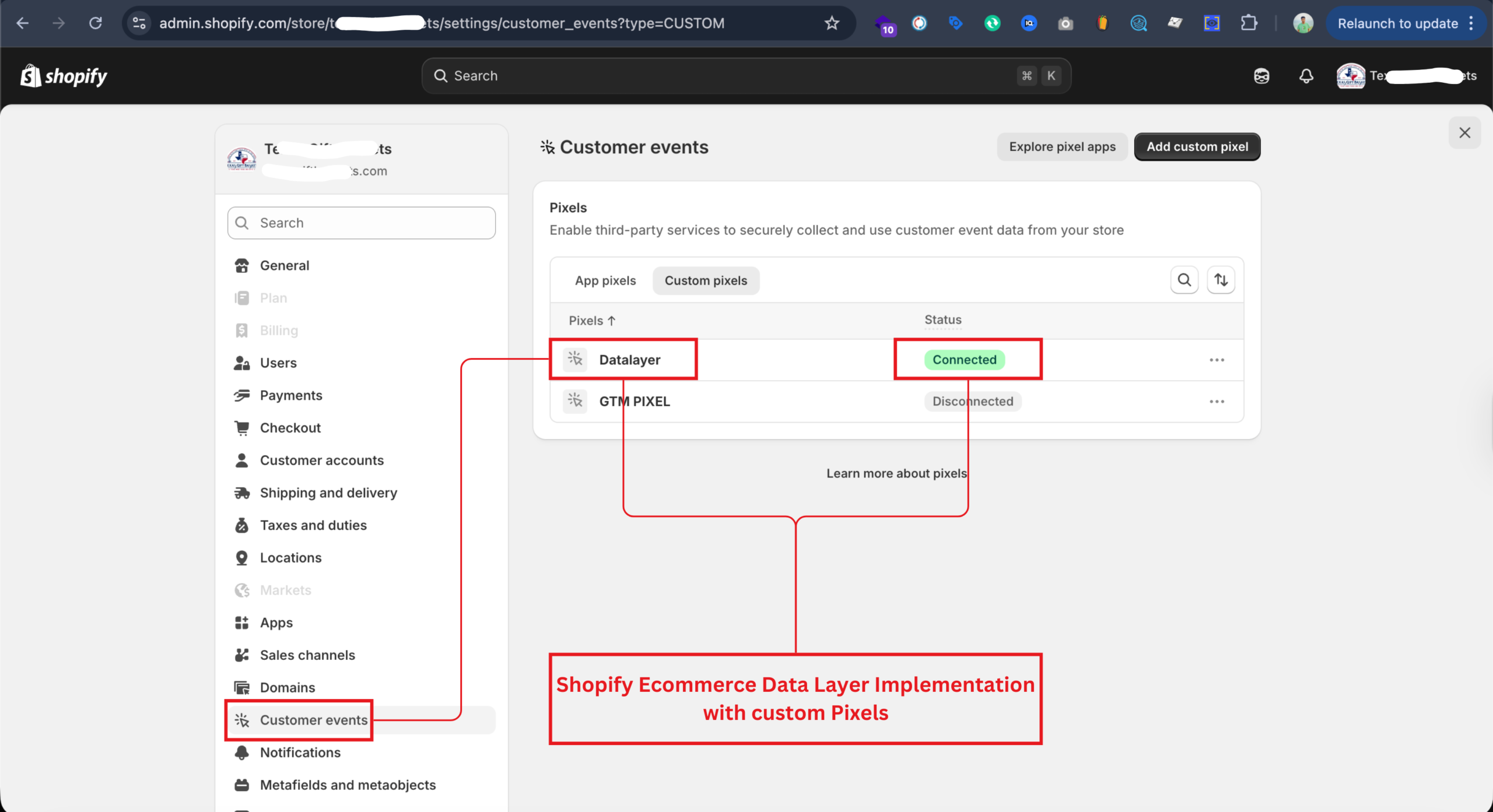The image size is (1493, 812).
Task: Click the Shopify logo
Action: click(64, 76)
